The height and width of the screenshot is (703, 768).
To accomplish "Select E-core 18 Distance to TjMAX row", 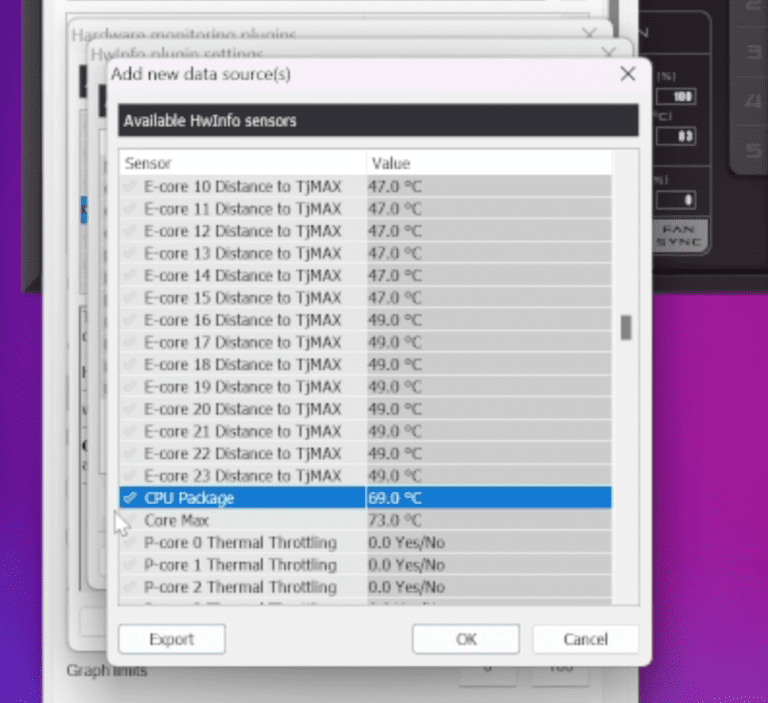I will click(x=365, y=364).
